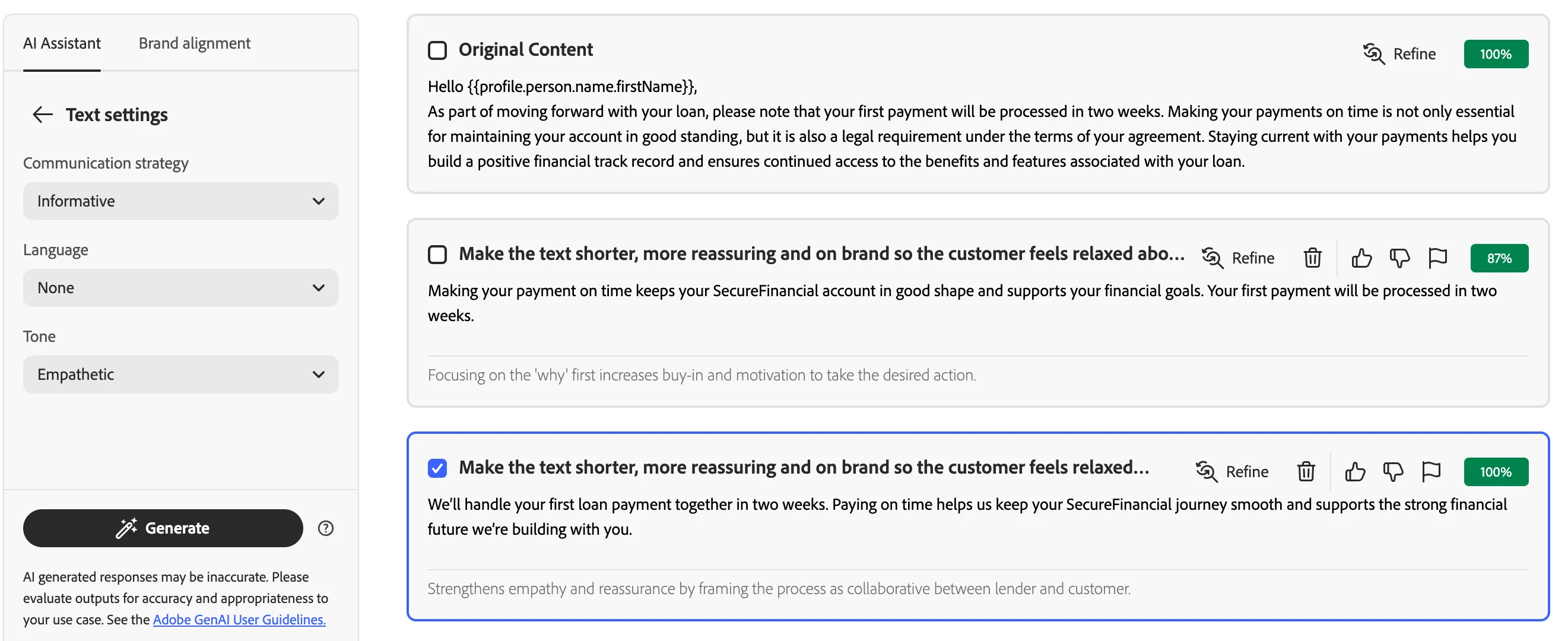Thumbs up the 87% scored variation

coord(1361,258)
